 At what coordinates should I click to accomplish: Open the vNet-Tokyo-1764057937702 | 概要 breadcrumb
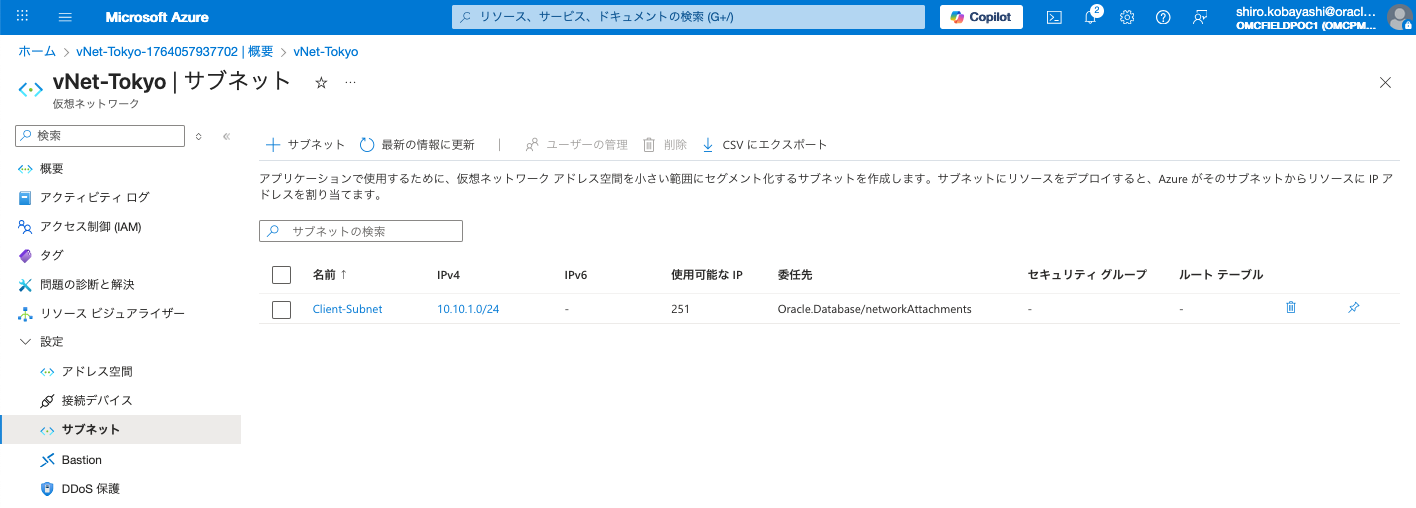pos(175,51)
